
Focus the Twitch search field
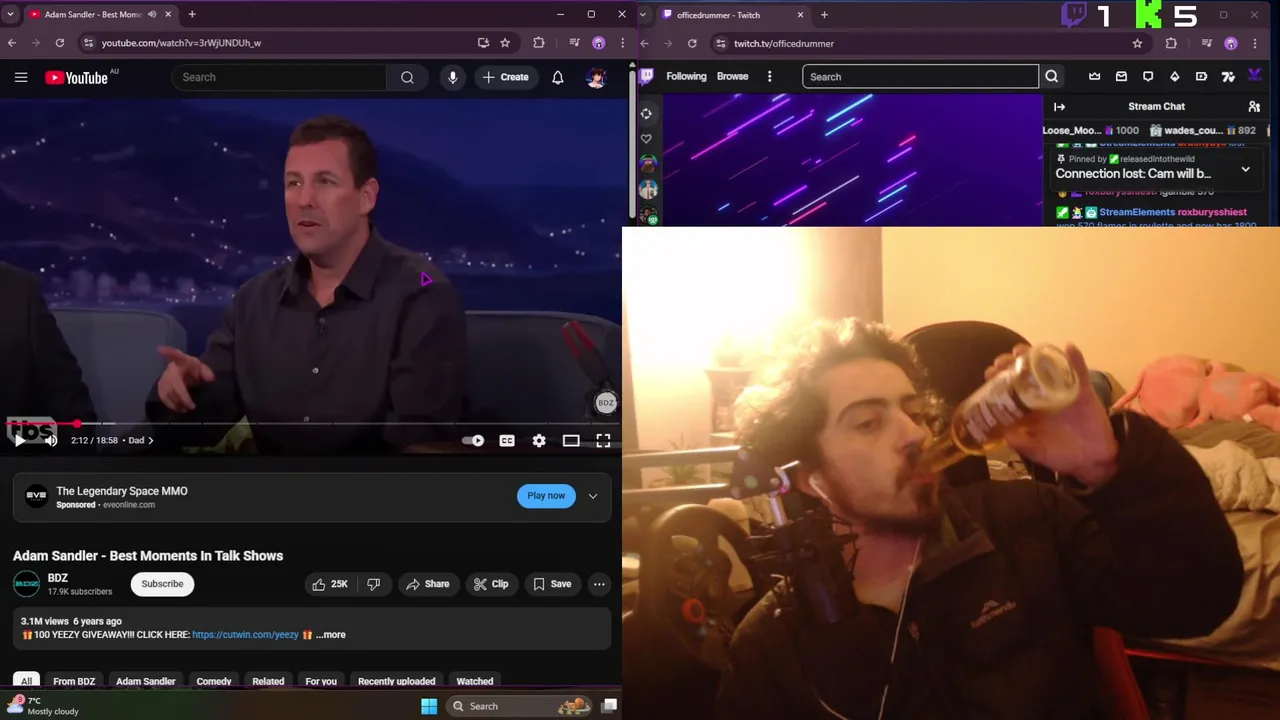[x=920, y=76]
